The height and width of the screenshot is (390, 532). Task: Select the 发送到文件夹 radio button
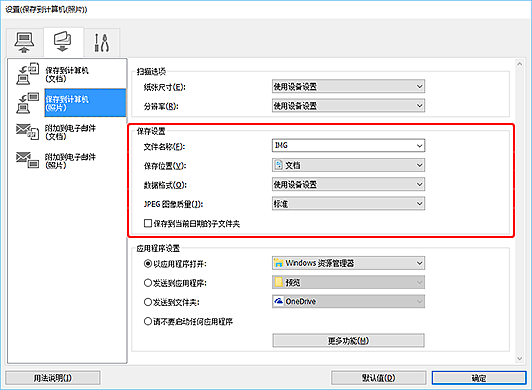[148, 302]
